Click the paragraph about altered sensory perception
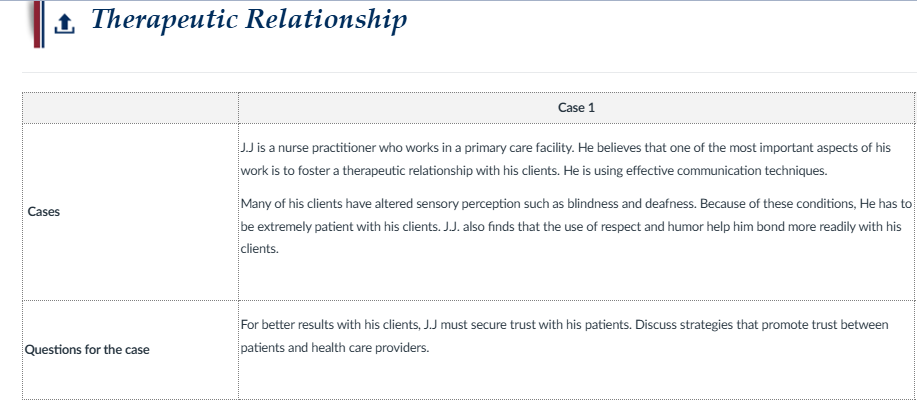 [x=577, y=226]
